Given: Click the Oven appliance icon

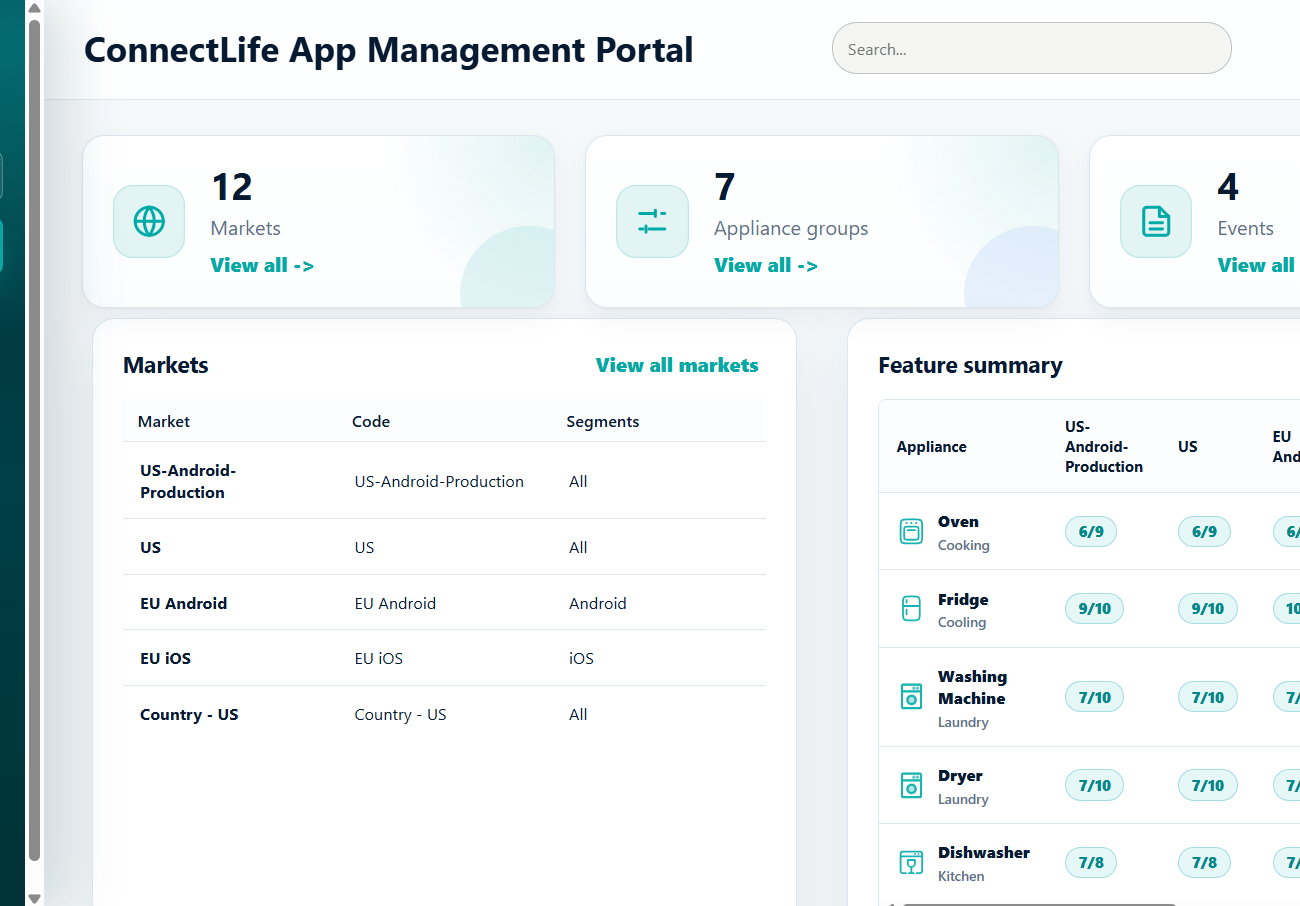Looking at the screenshot, I should (911, 531).
